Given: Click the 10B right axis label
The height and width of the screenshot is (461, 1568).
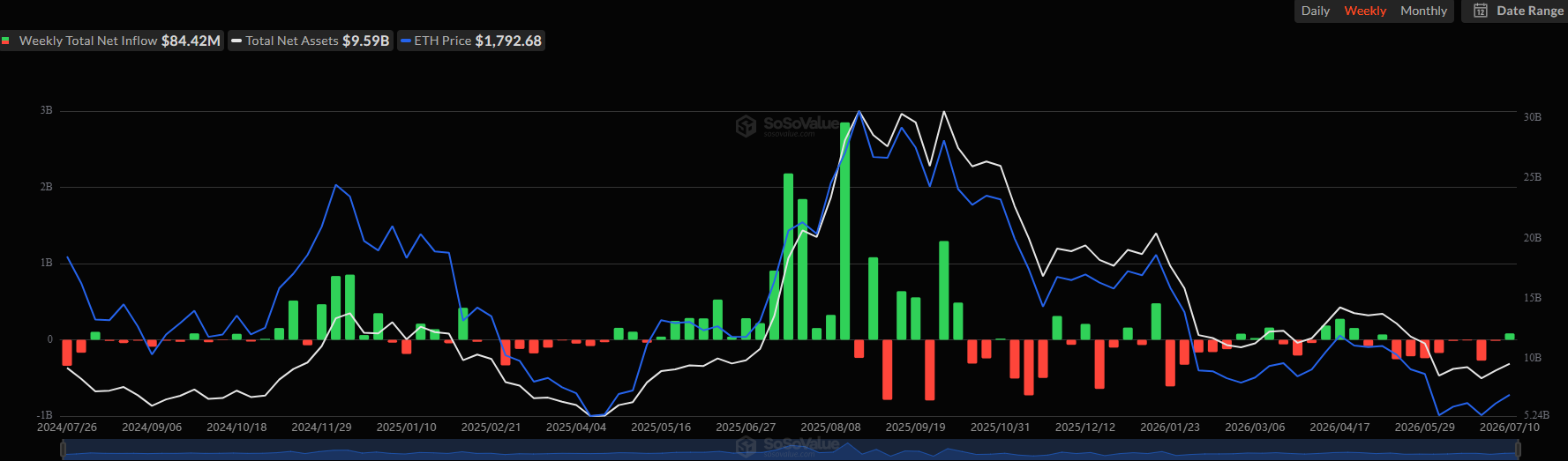Looking at the screenshot, I should (x=1533, y=358).
